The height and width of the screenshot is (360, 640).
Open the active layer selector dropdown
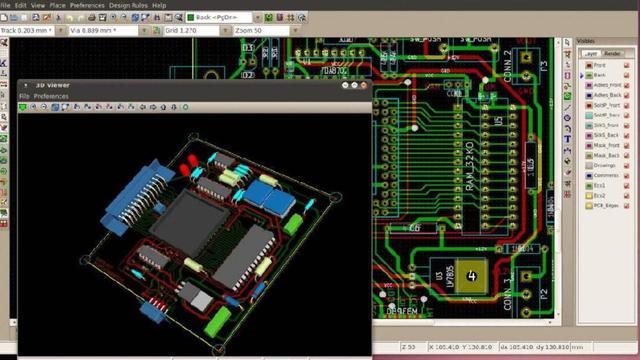[258, 18]
